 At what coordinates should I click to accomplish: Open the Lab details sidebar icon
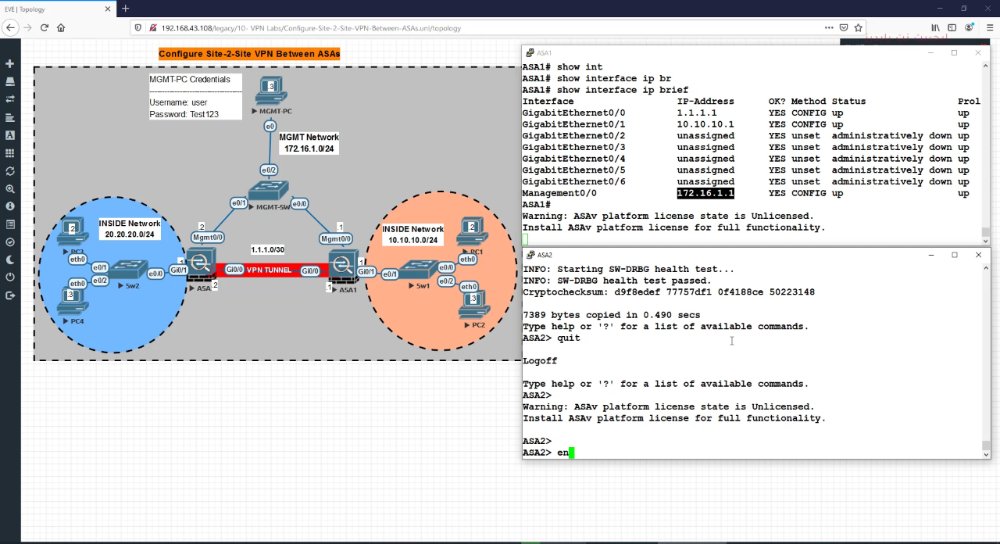10,224
